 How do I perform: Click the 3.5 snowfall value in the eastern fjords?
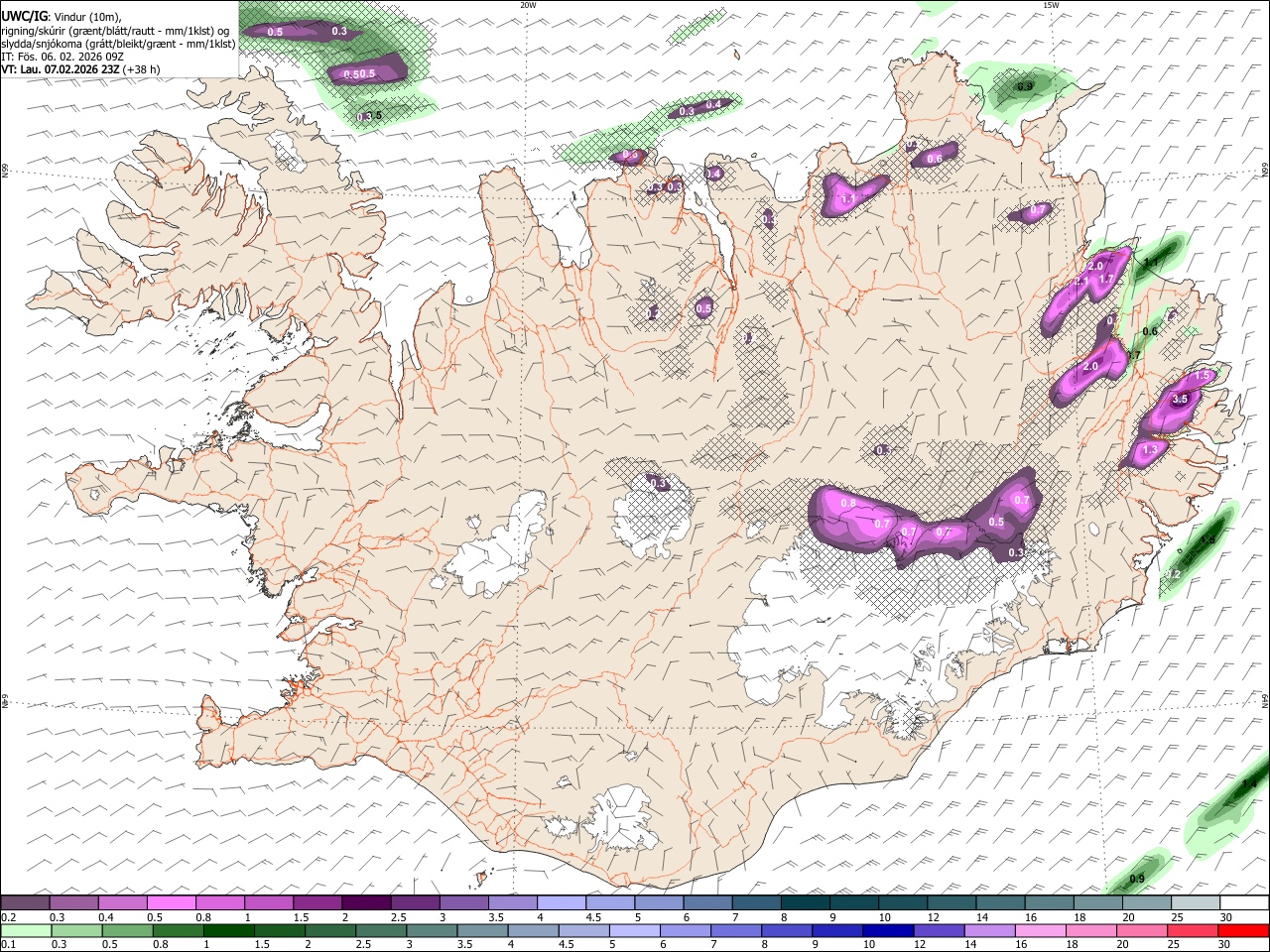tap(1180, 399)
